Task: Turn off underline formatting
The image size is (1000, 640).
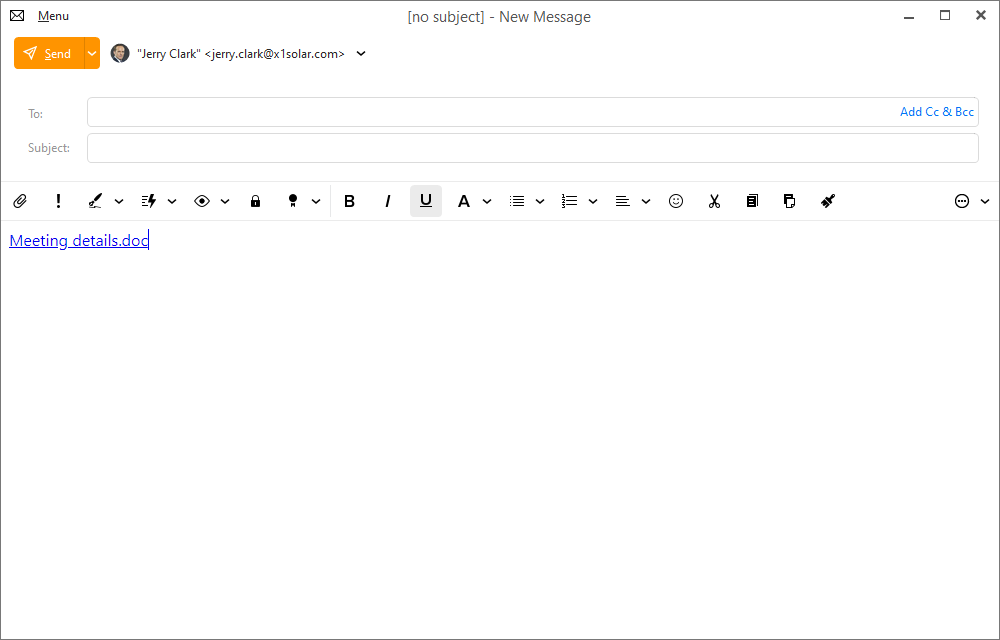Action: [426, 201]
